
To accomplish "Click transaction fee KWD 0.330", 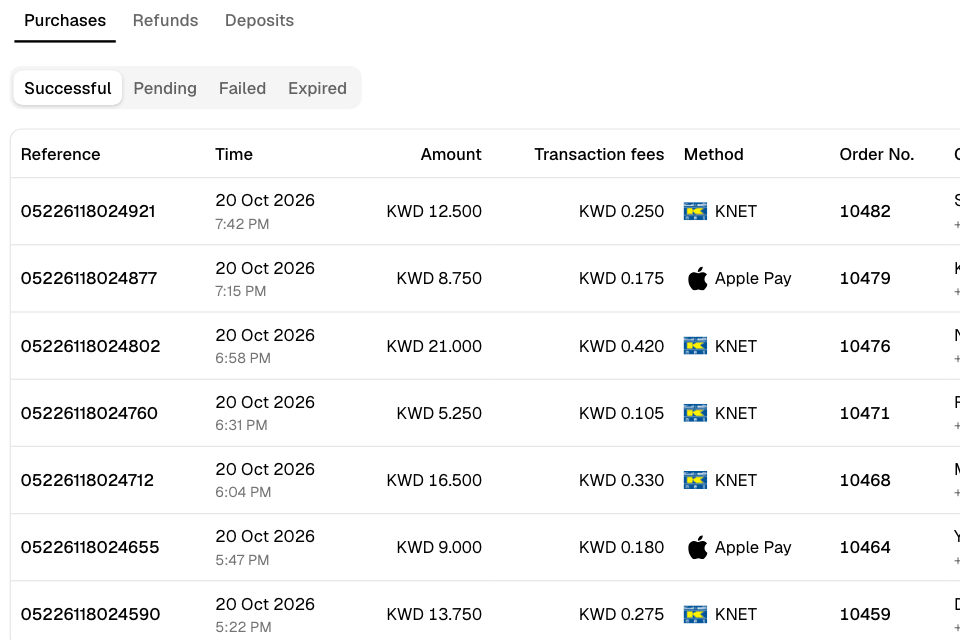I will point(621,480).
